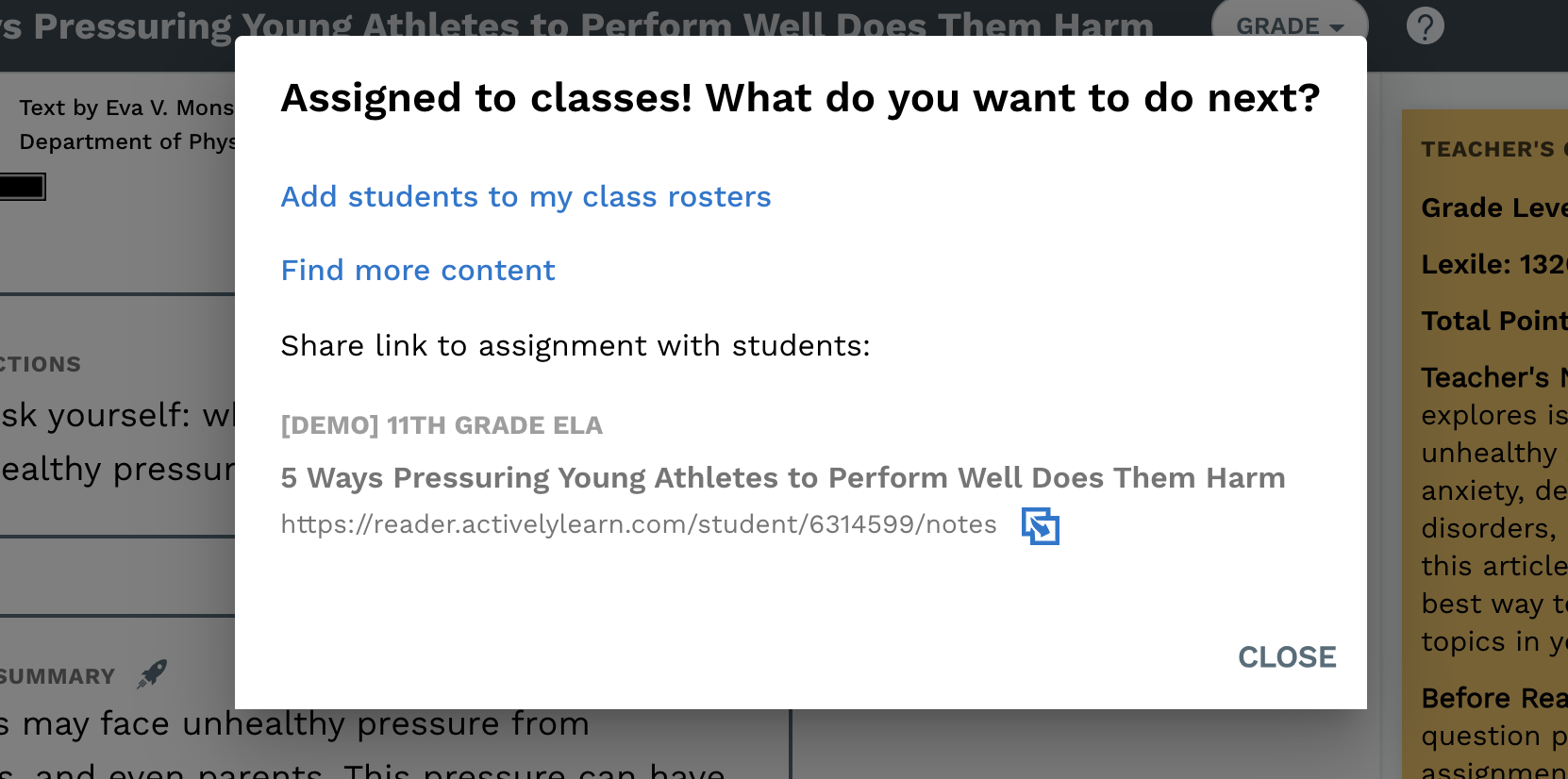Copy the assignment link with the copy icon
This screenshot has height=779, width=1568.
[x=1041, y=526]
